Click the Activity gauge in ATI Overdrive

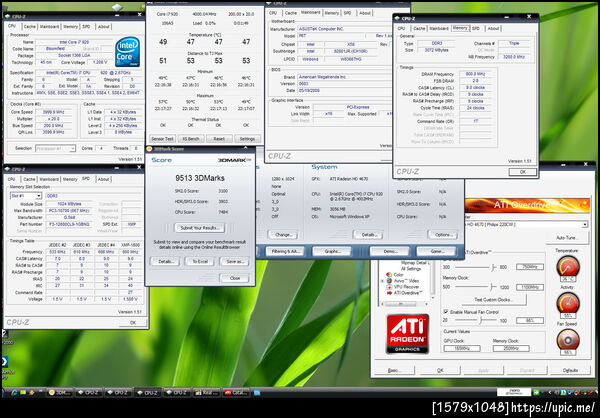coord(568,302)
